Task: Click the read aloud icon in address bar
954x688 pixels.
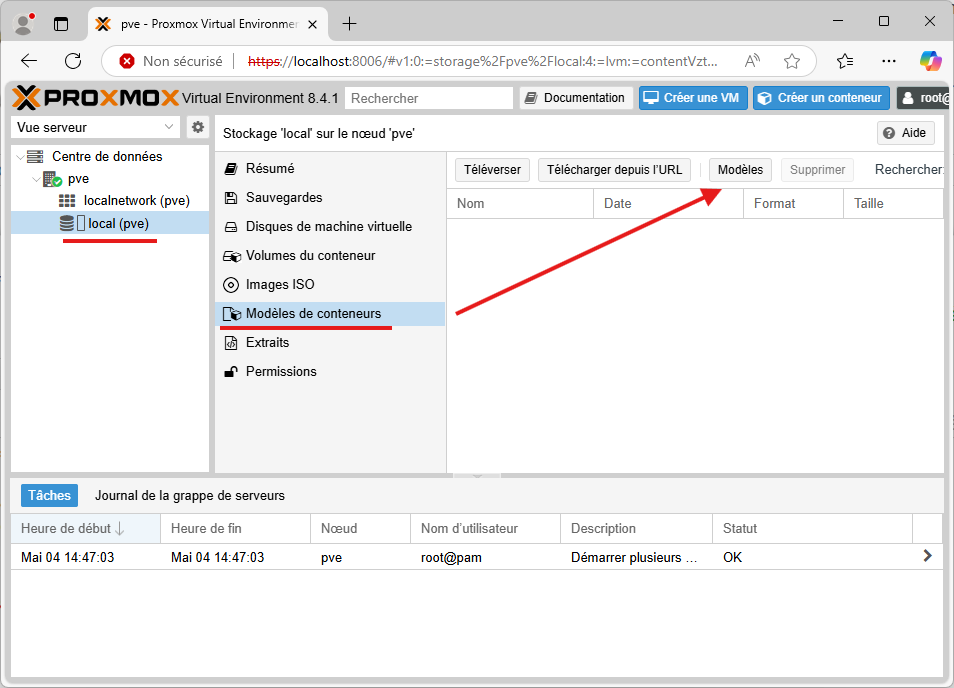Action: pyautogui.click(x=752, y=61)
